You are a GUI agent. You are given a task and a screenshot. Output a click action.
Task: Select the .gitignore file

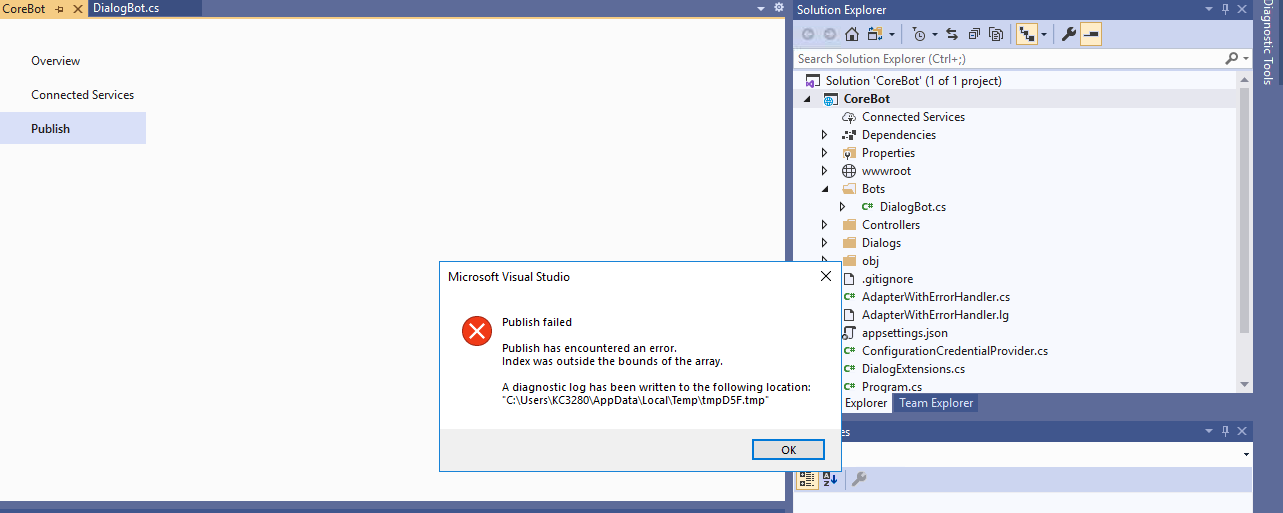coord(887,279)
